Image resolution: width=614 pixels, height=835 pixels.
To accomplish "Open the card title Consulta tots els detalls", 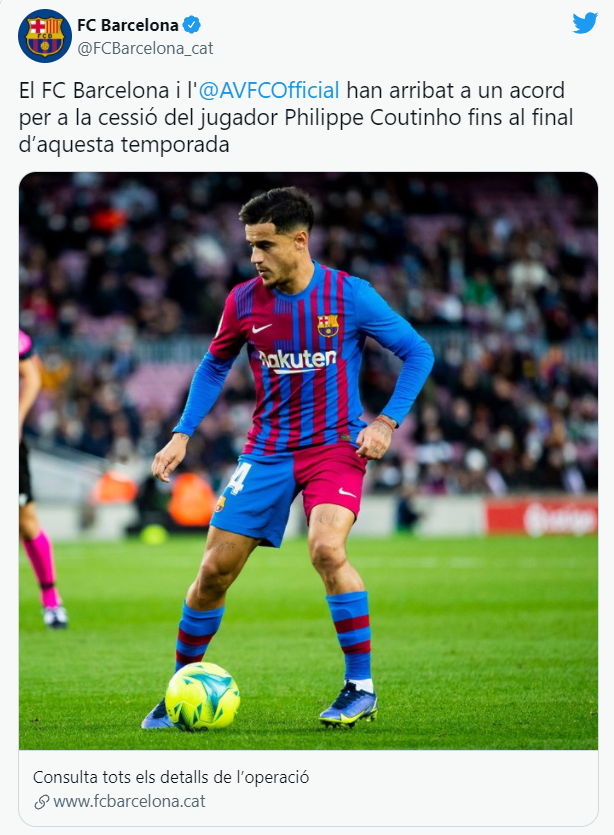I will click(x=171, y=777).
